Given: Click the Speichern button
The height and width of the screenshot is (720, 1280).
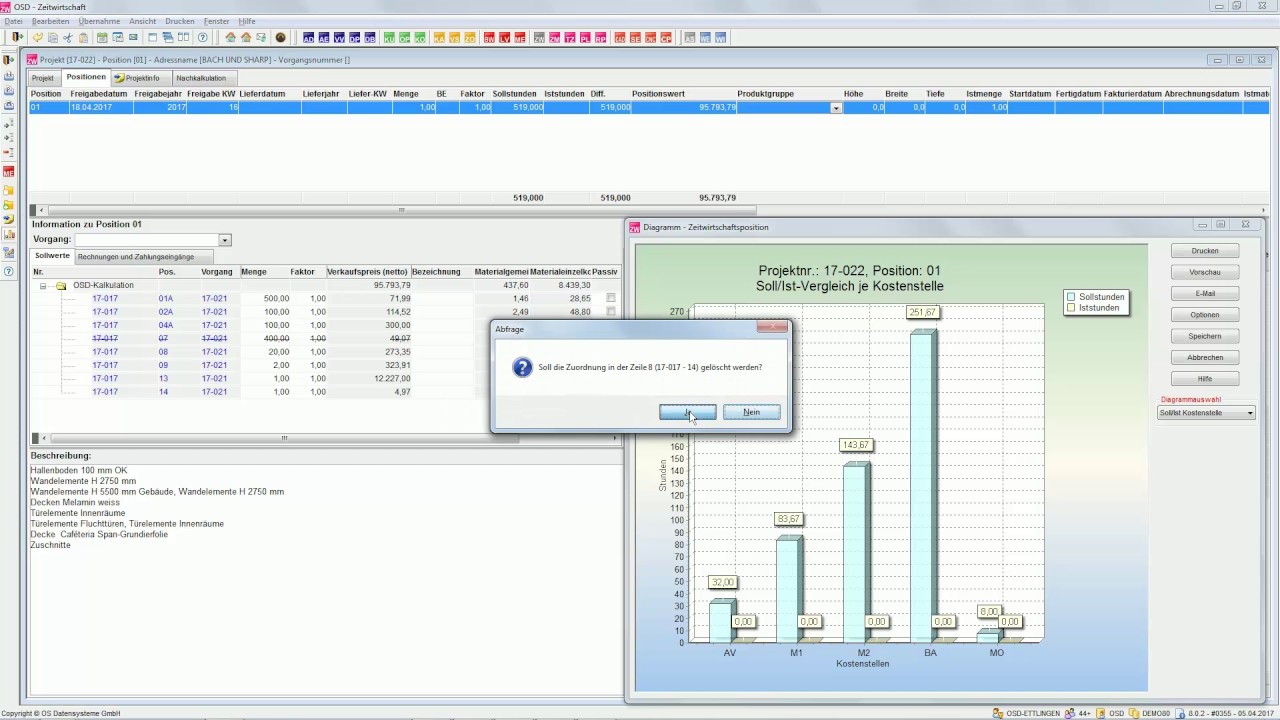Looking at the screenshot, I should point(1205,336).
